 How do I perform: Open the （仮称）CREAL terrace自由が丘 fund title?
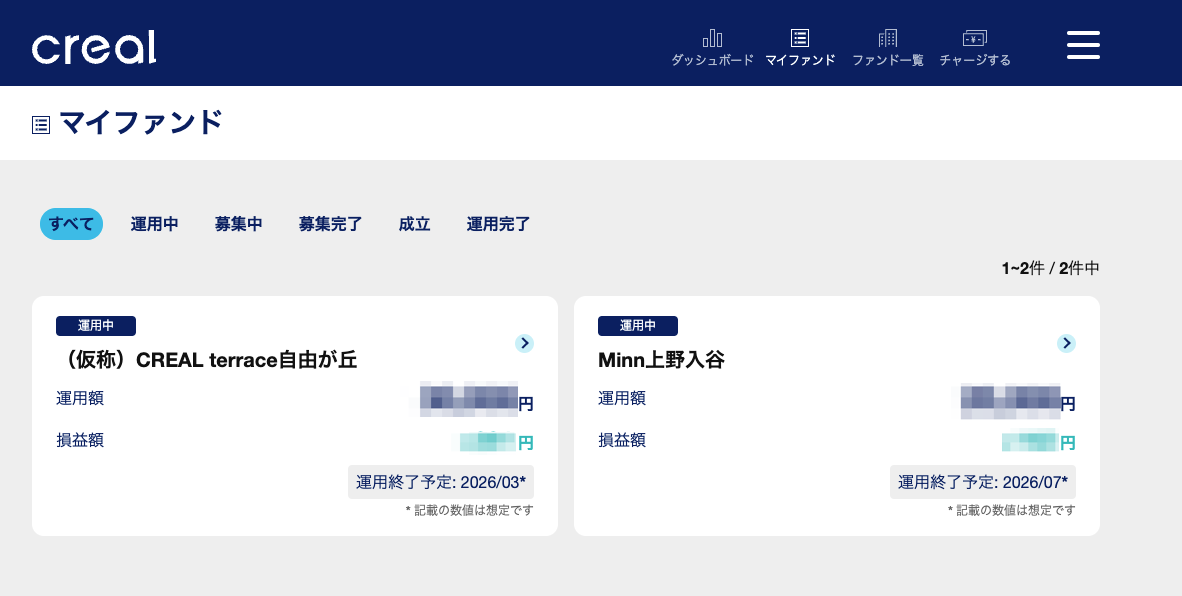pos(207,360)
